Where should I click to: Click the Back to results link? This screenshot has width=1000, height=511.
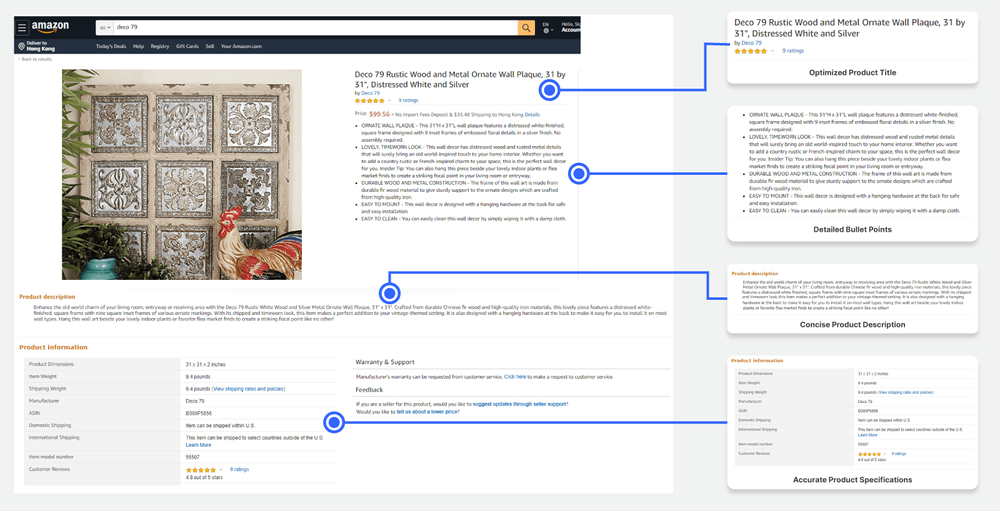point(36,59)
